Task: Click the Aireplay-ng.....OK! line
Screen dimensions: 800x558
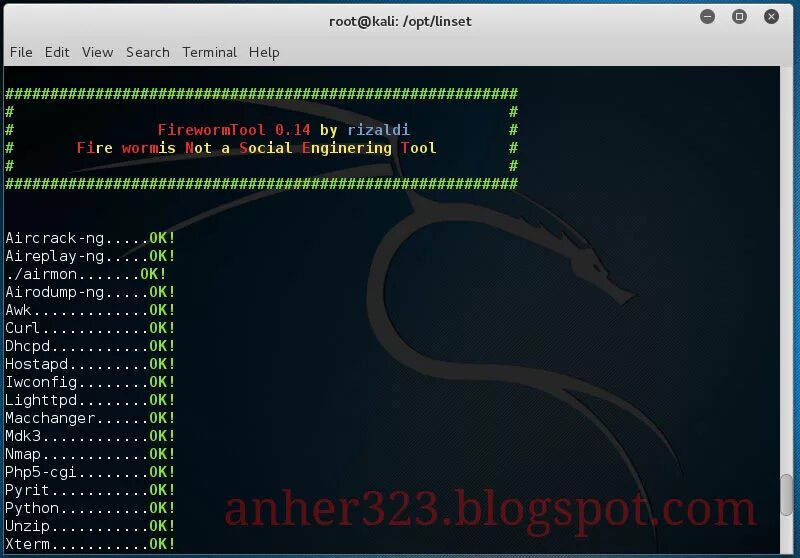Action: pos(90,256)
